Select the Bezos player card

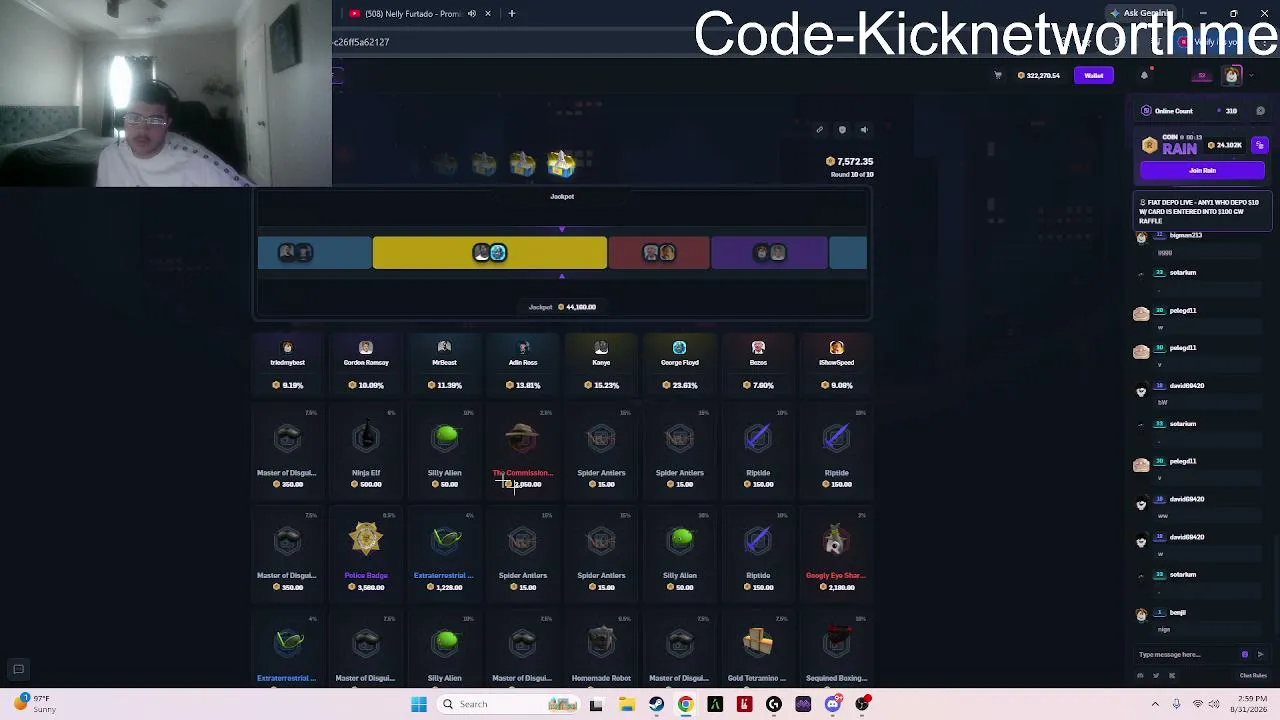758,366
